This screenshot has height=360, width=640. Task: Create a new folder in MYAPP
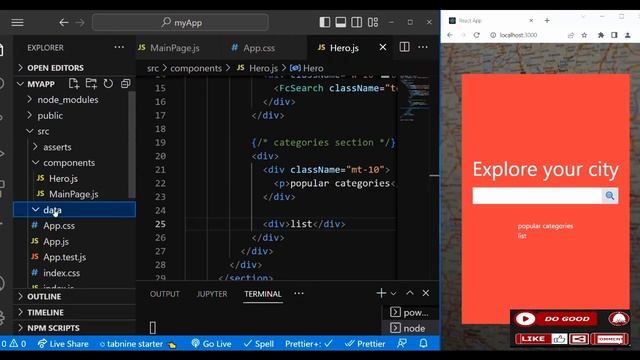pos(91,84)
